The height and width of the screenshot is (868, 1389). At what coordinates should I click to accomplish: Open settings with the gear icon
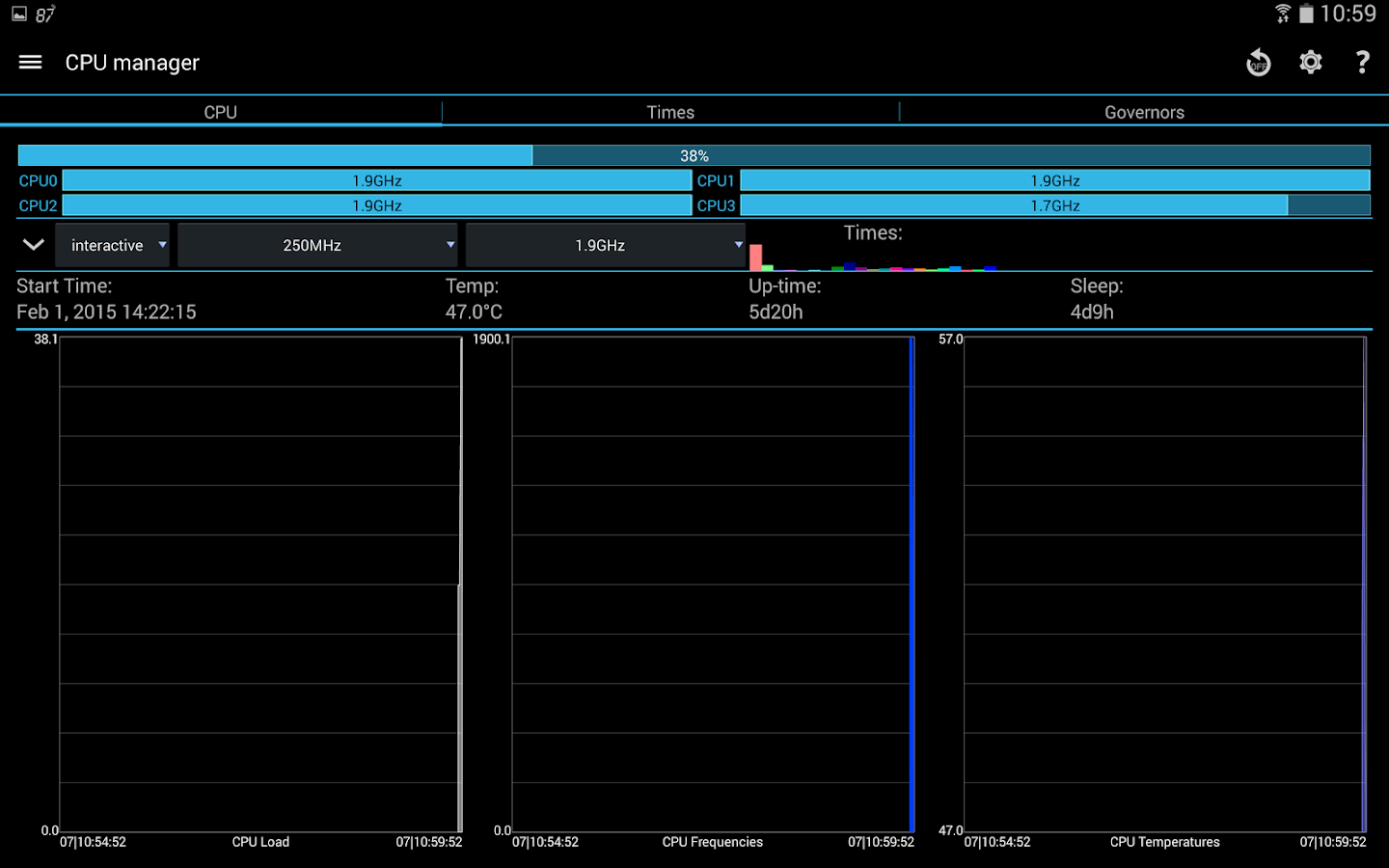pyautogui.click(x=1310, y=63)
